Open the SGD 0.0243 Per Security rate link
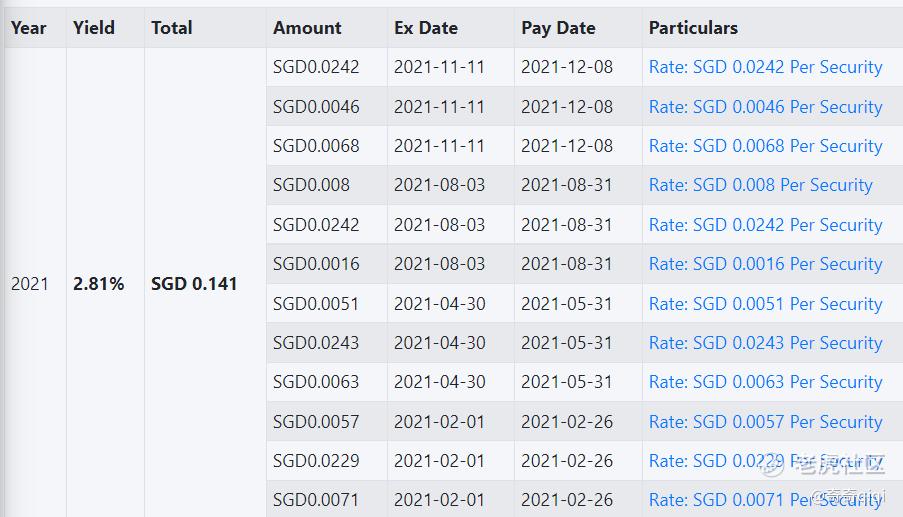 point(765,343)
